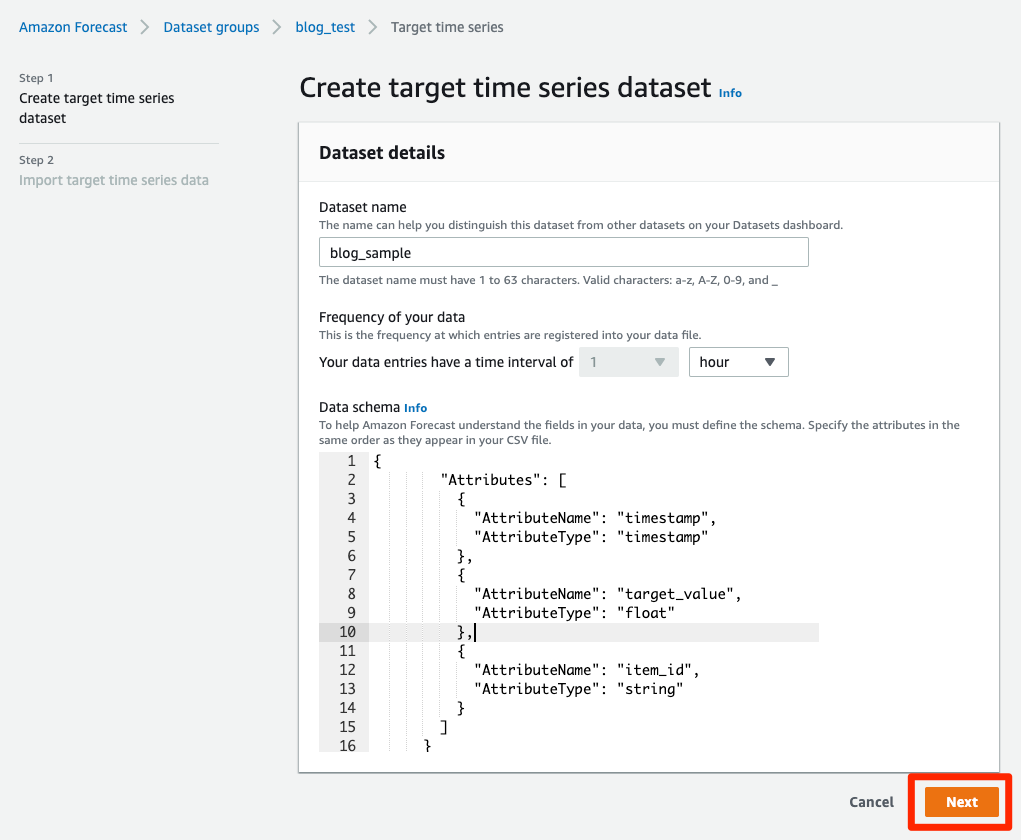Click the Next button
Screen dimensions: 1021x840
(x=961, y=802)
